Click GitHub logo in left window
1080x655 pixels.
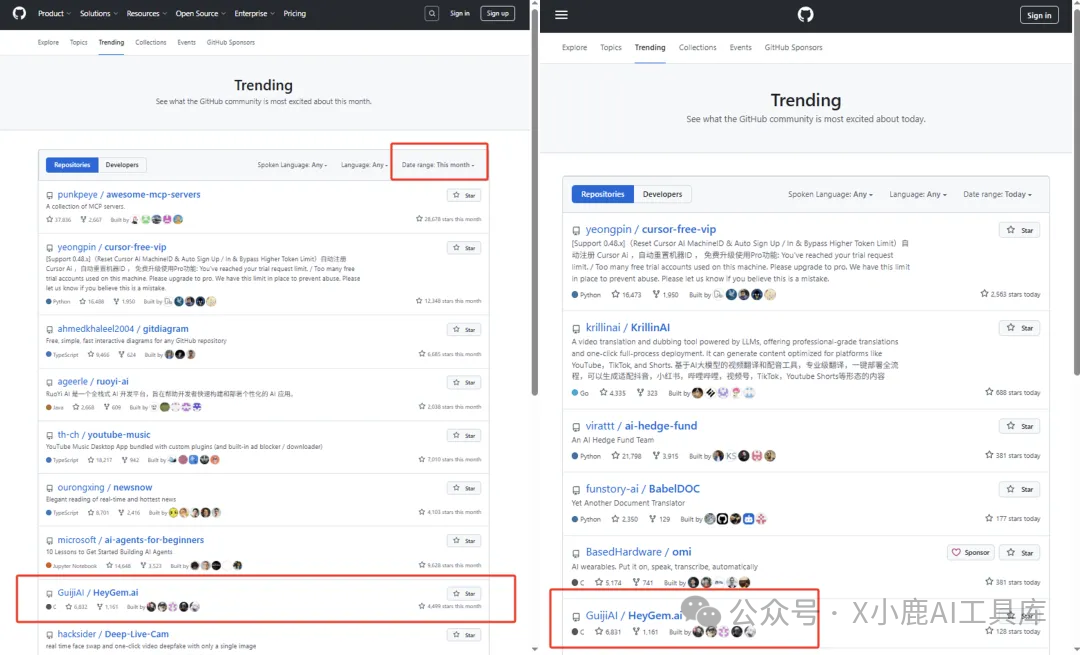tap(19, 13)
